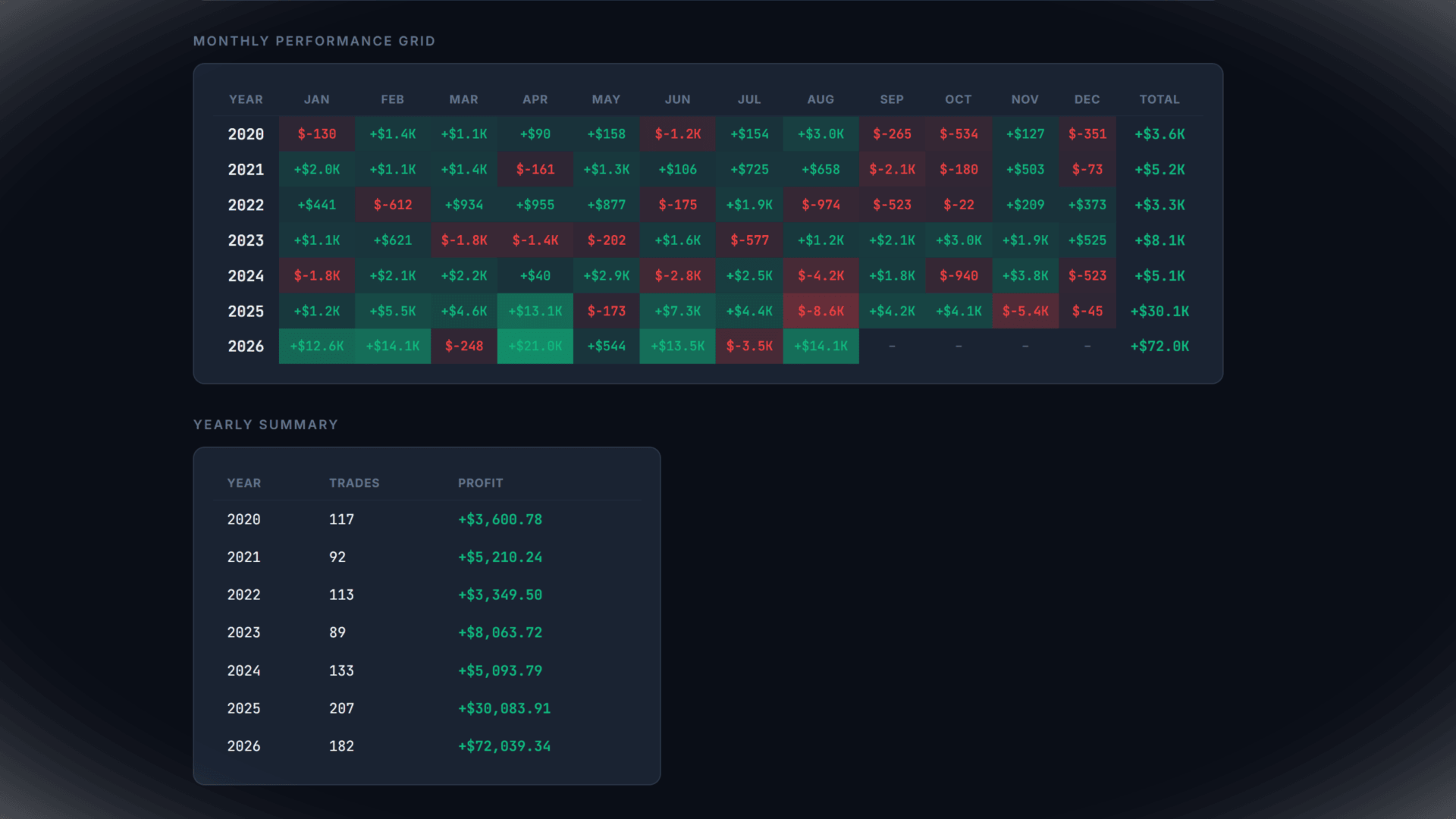The width and height of the screenshot is (1456, 819).
Task: Click September 2021 cell showing $-2.1K
Action: click(x=892, y=170)
